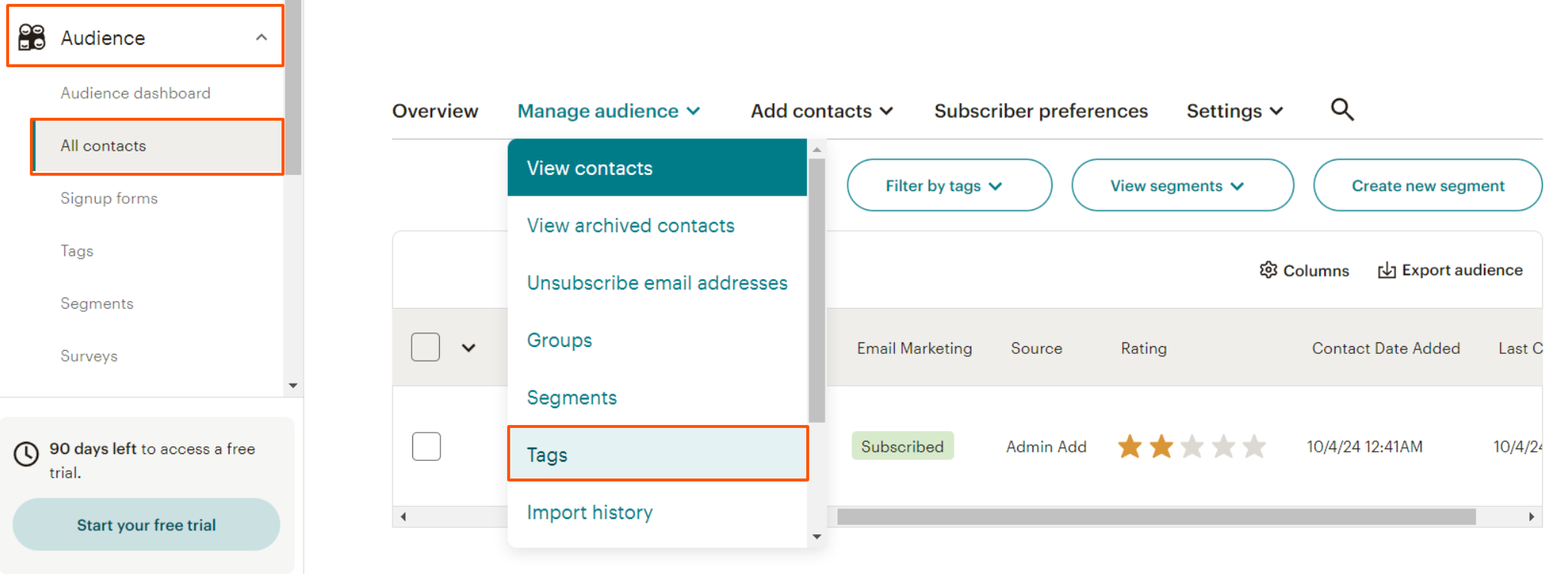Set rating to three stars
The width and height of the screenshot is (1568, 574).
click(1192, 446)
